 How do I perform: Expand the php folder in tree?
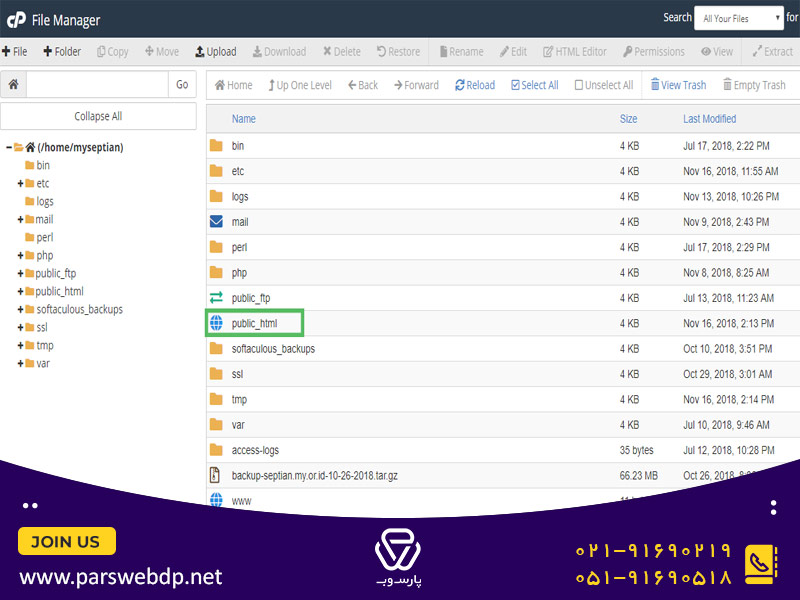click(20, 256)
